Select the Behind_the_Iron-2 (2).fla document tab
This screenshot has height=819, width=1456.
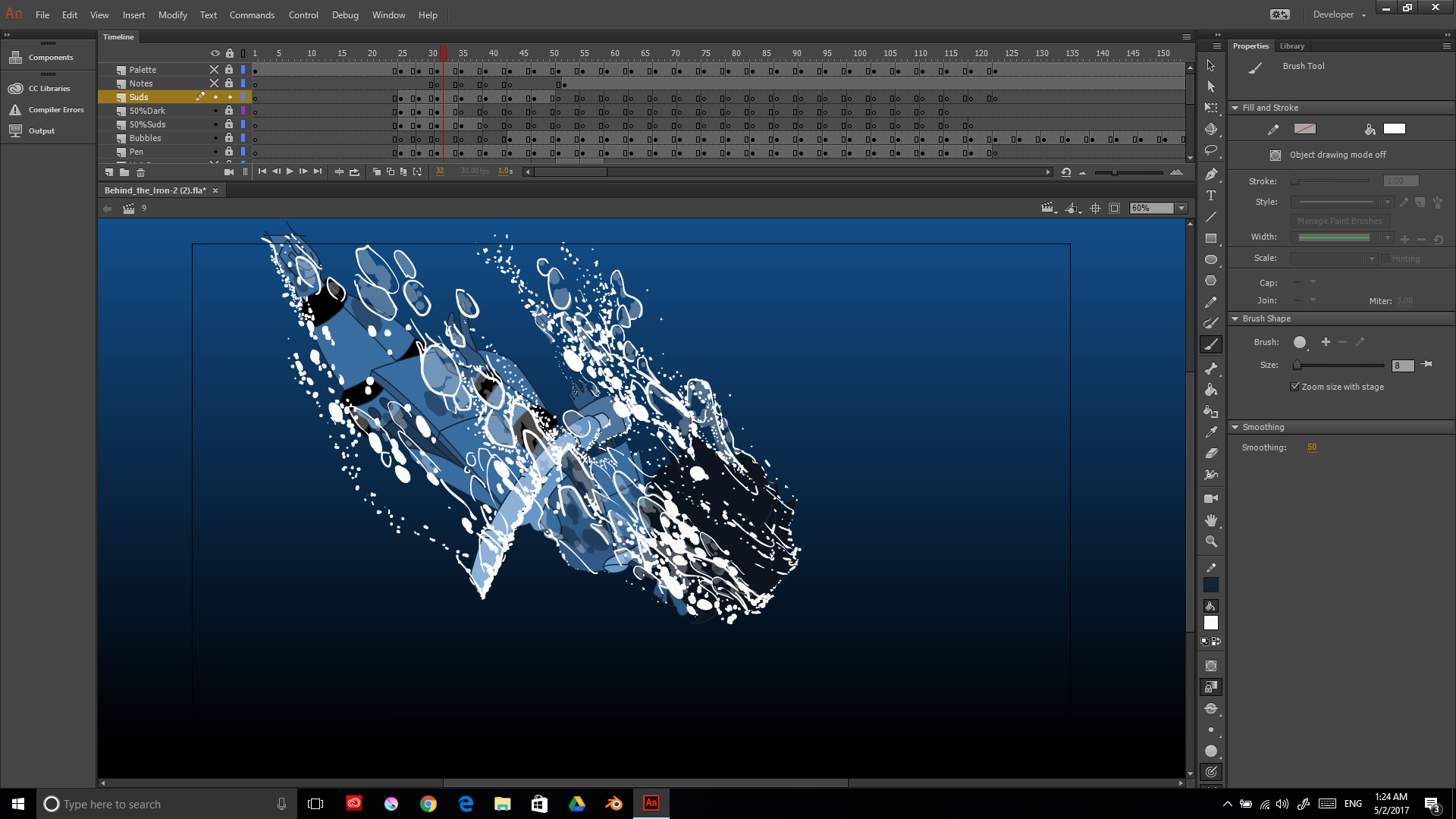click(x=155, y=190)
